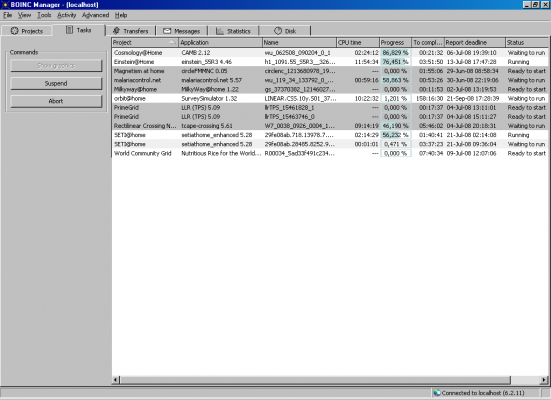Select the Magnetism at home task
This screenshot has height=400, width=551.
point(330,71)
